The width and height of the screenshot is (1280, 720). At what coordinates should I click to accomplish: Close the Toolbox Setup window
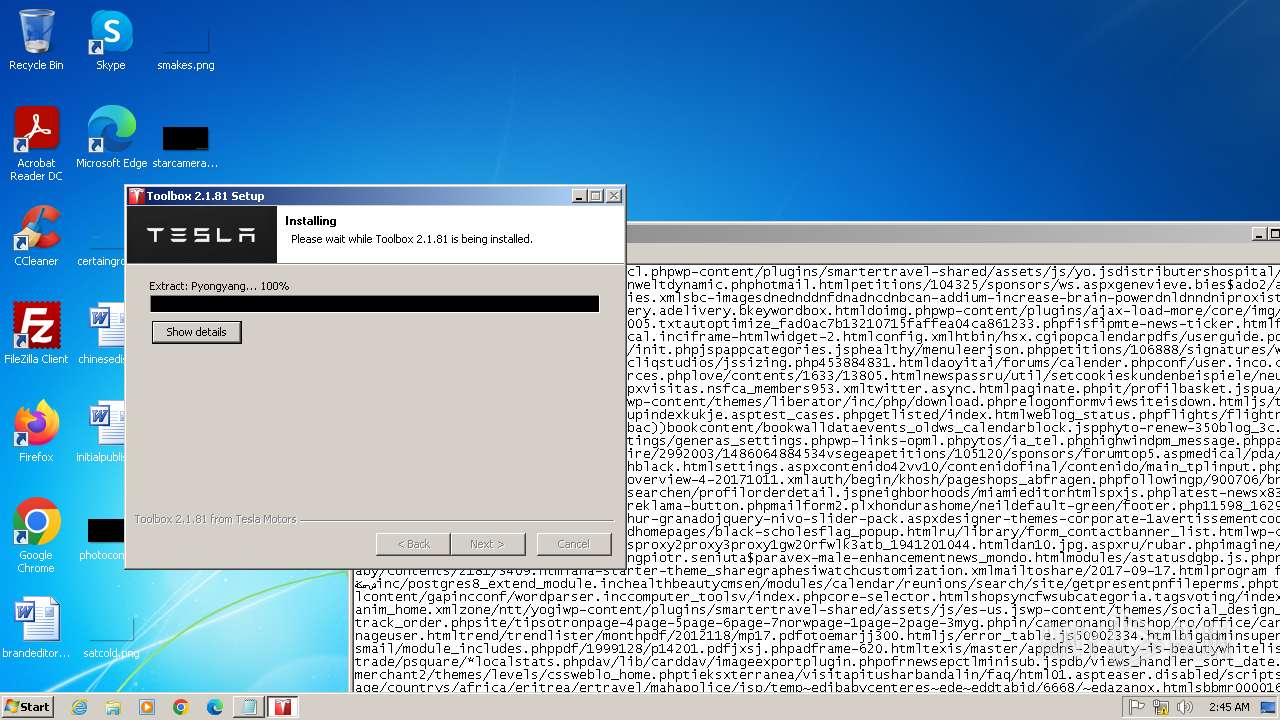click(613, 196)
